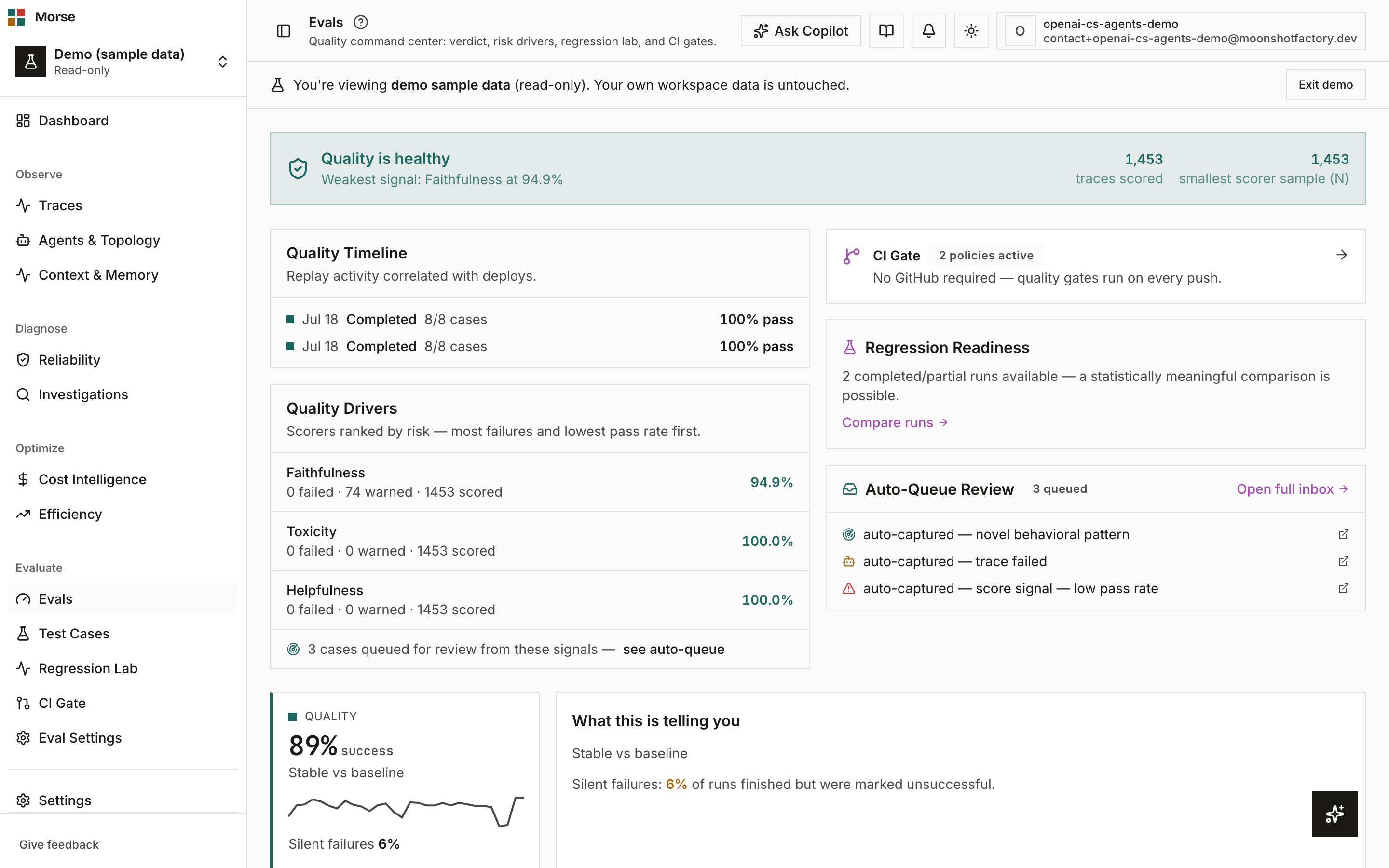Open CI Gate card arrow

click(x=1341, y=255)
